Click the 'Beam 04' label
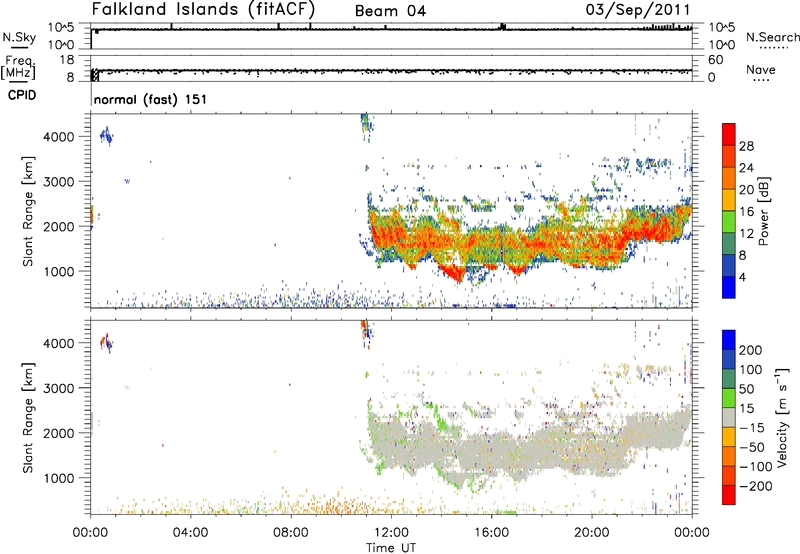 tap(390, 11)
